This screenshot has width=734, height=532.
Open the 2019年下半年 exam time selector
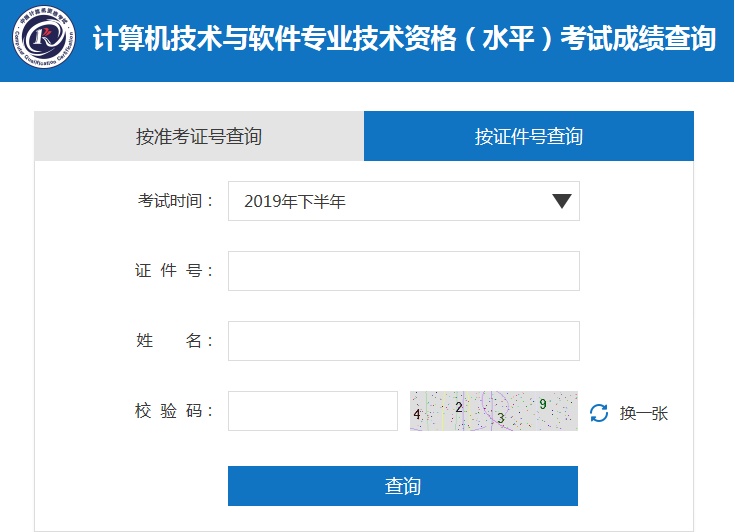coord(404,201)
